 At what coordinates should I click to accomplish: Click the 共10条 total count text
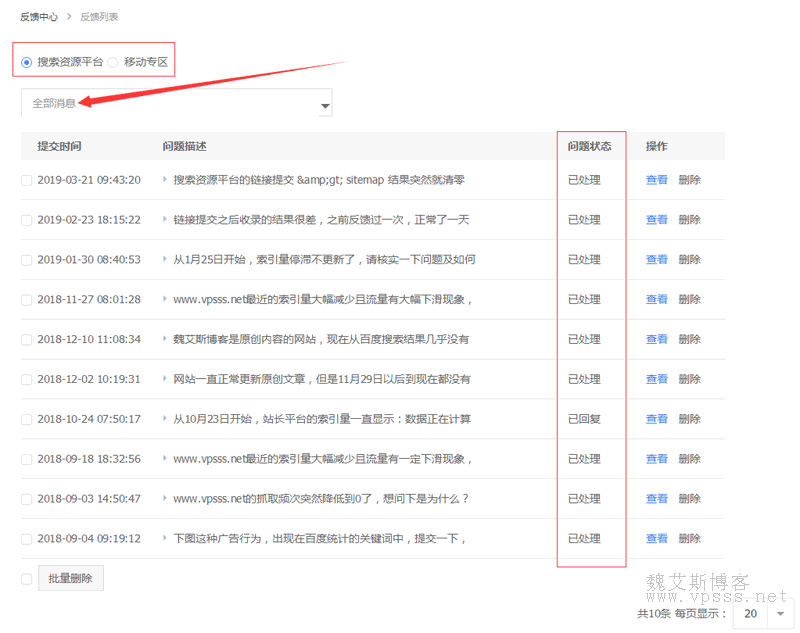point(654,614)
